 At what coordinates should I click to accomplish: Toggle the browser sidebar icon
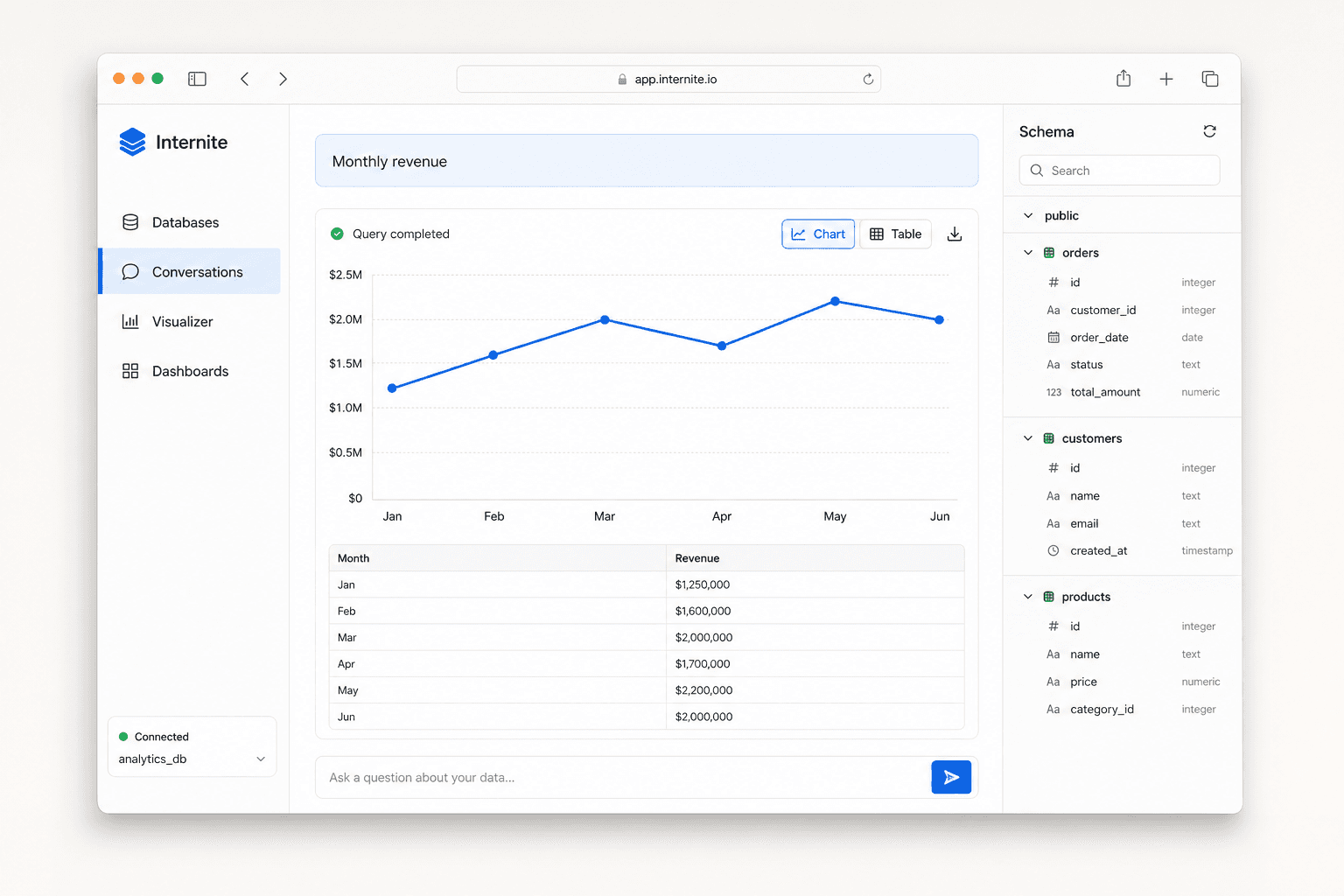(197, 79)
